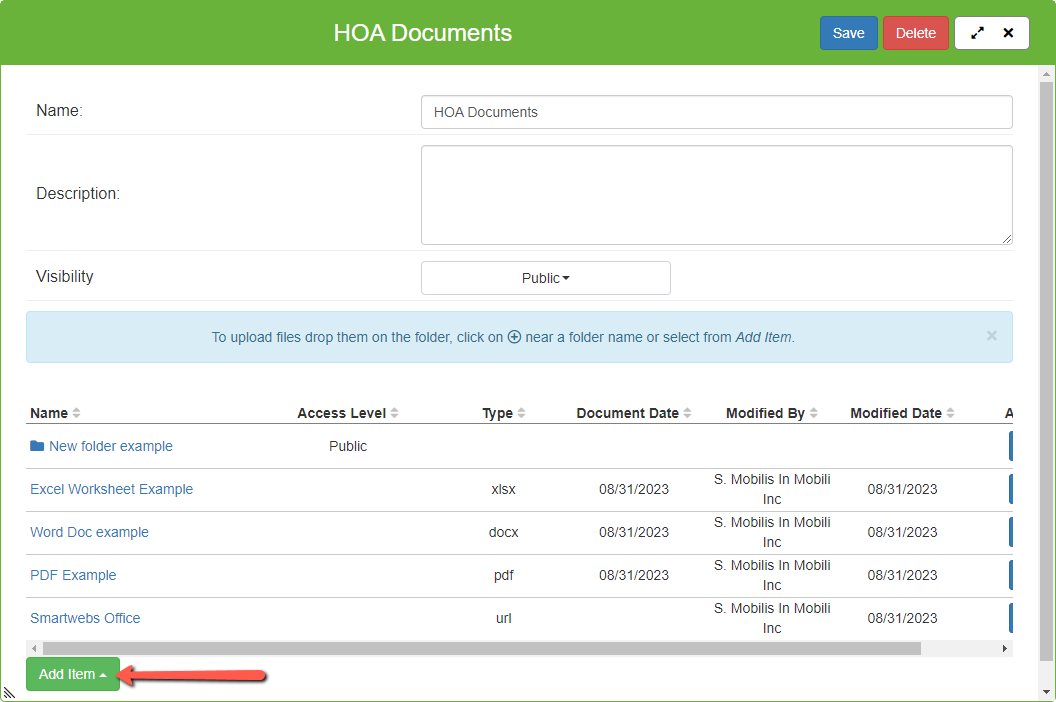Click the HOA Documents dialog title
This screenshot has width=1056, height=702.
422,33
